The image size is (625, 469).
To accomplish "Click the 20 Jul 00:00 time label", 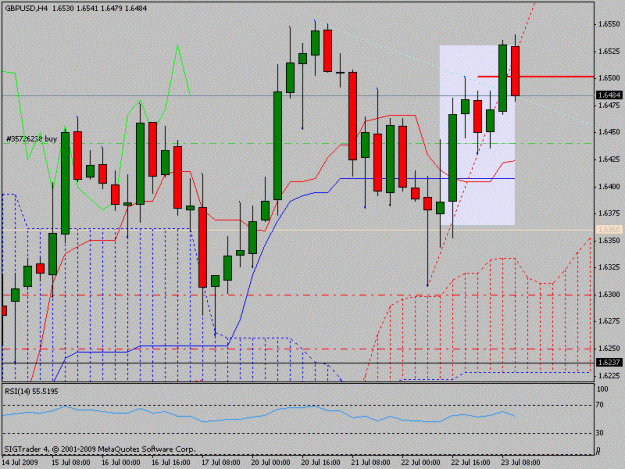I will point(271,463).
